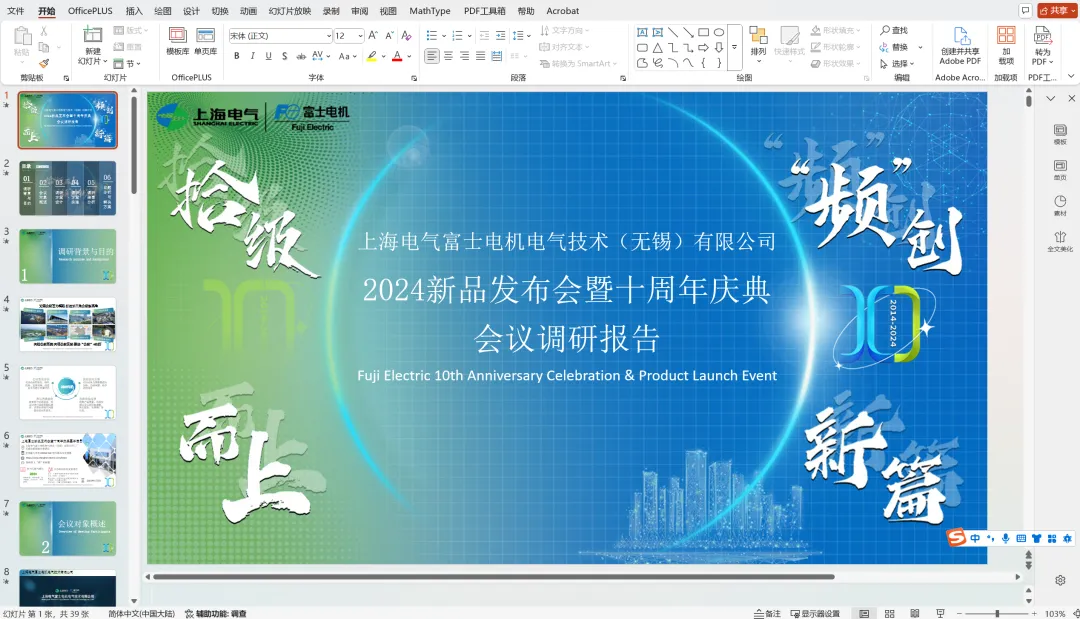Switch to the 插入 (Insert) tab

point(134,10)
